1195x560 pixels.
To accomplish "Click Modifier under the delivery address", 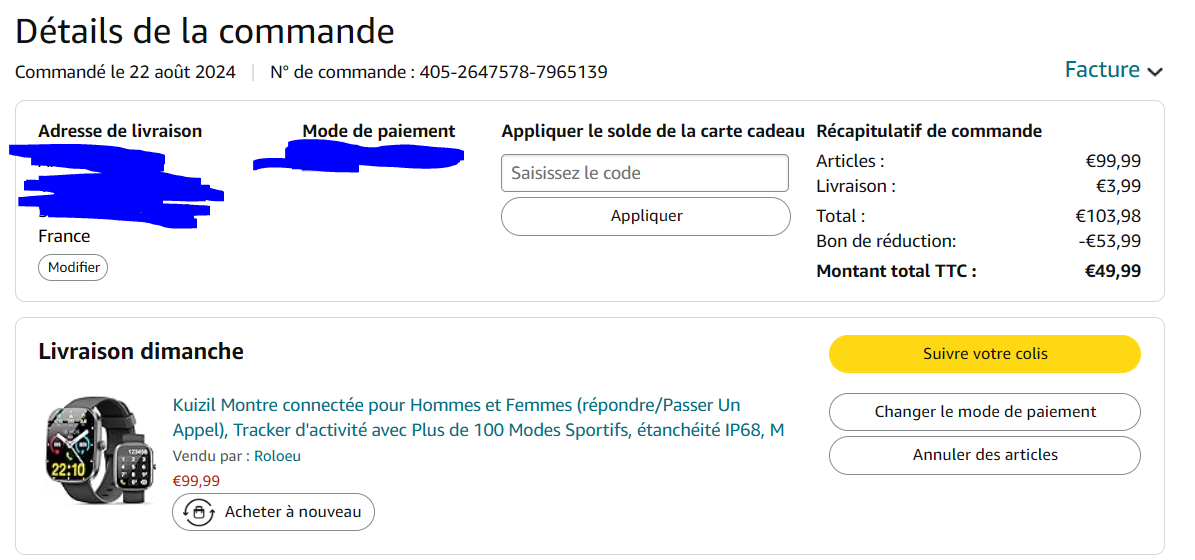I will [74, 267].
